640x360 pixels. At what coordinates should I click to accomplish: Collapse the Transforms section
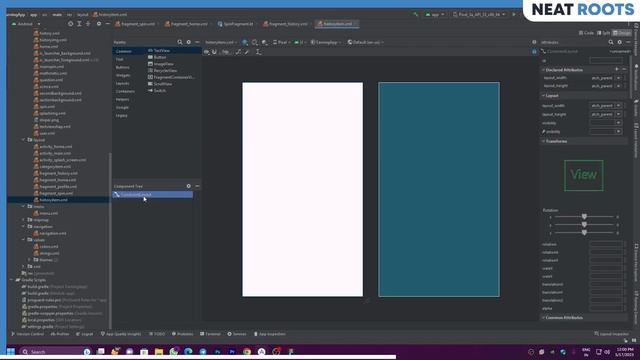click(544, 141)
